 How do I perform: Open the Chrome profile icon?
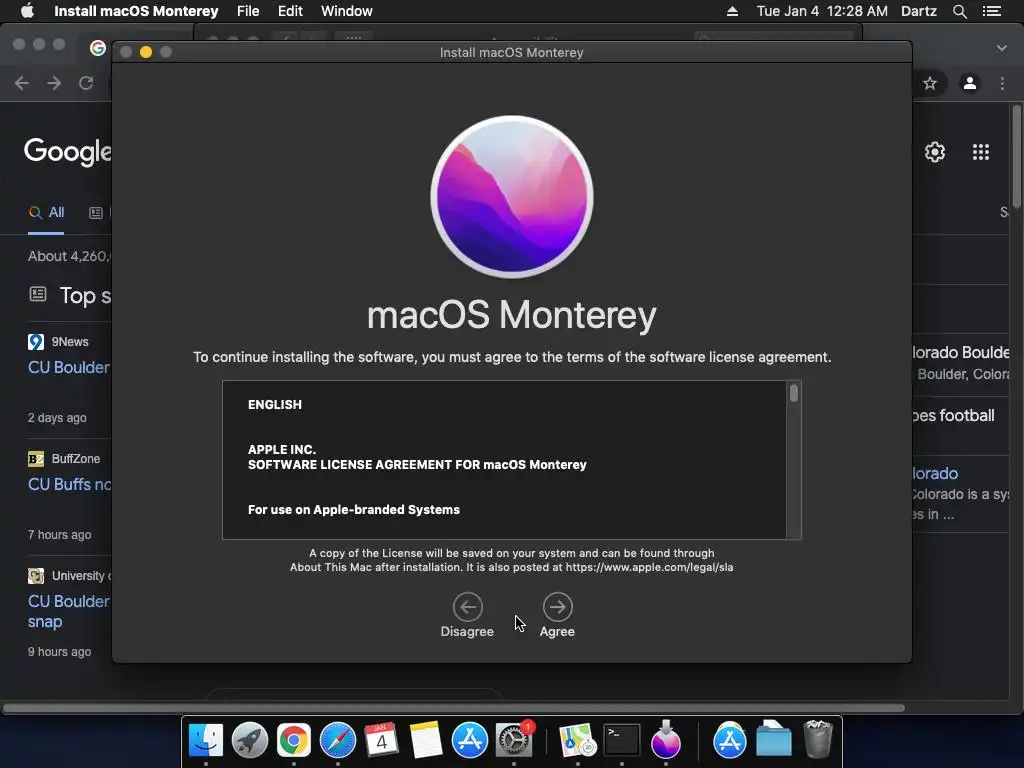coord(970,83)
